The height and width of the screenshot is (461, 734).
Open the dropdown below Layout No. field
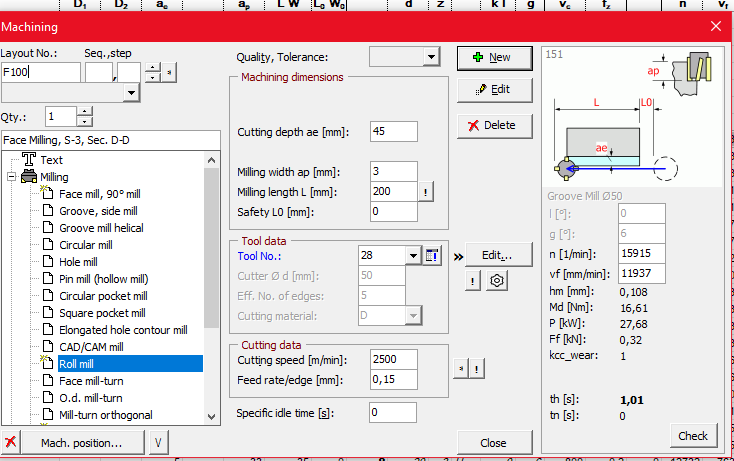132,93
